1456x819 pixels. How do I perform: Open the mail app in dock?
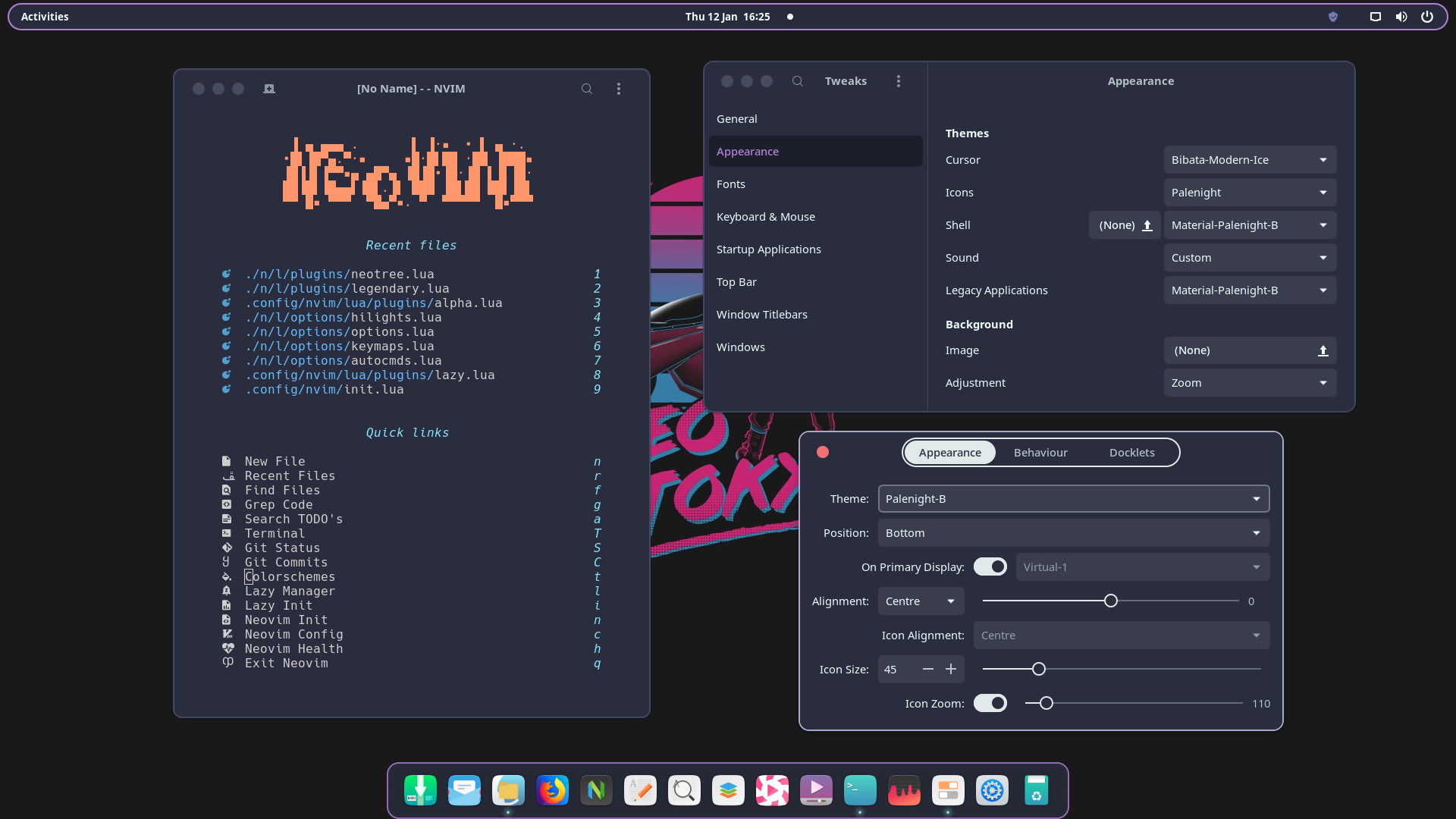(x=464, y=790)
